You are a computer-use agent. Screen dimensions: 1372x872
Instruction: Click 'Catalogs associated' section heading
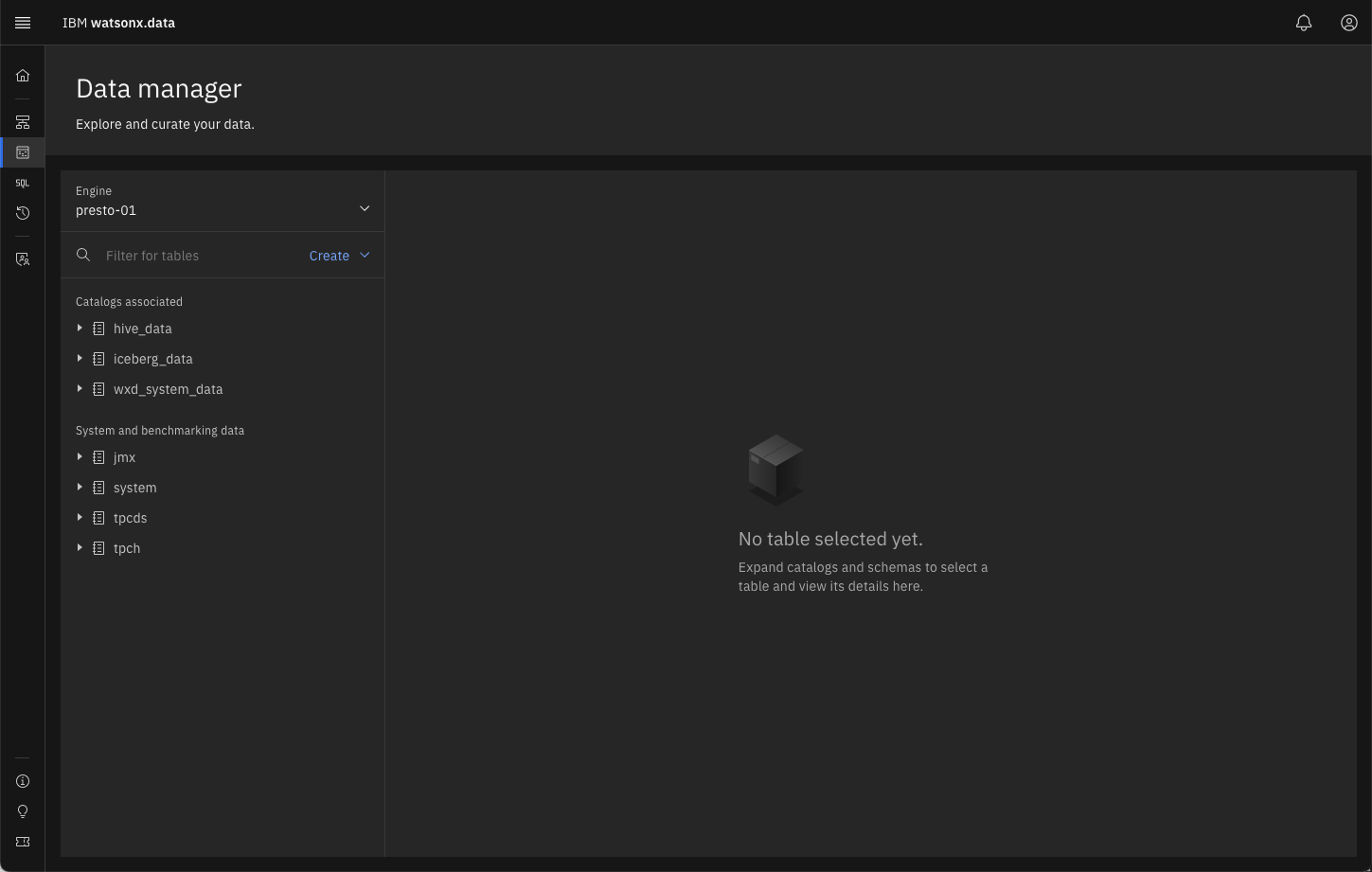[x=129, y=302]
